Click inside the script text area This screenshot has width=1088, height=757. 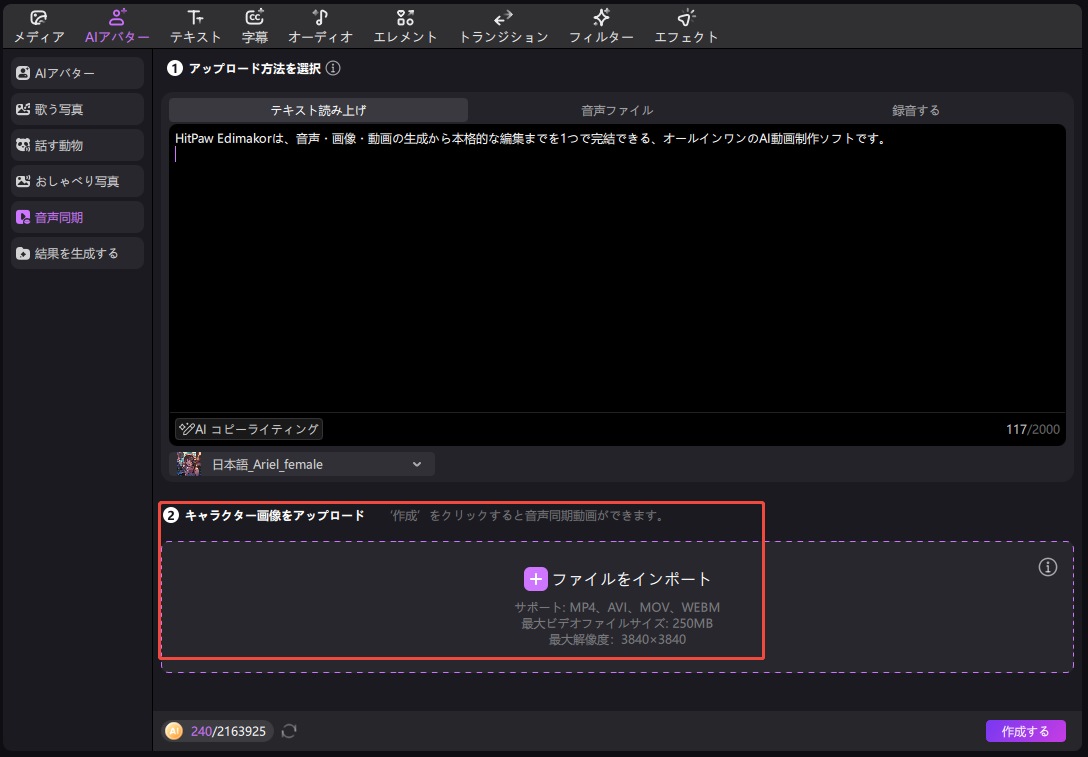pos(617,269)
